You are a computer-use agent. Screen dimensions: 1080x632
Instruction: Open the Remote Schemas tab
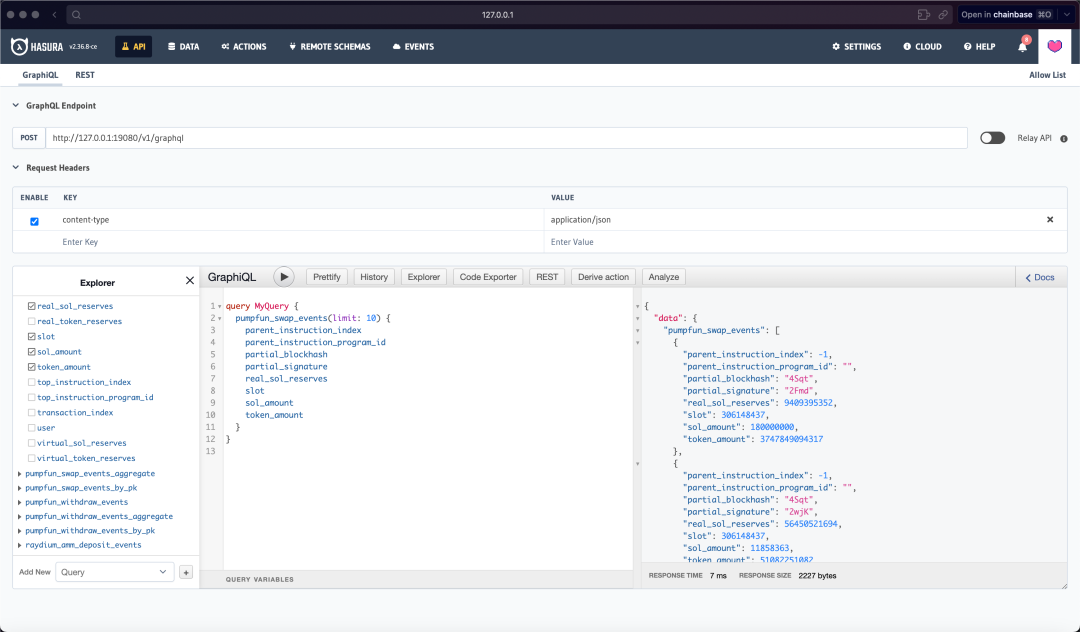click(x=330, y=47)
